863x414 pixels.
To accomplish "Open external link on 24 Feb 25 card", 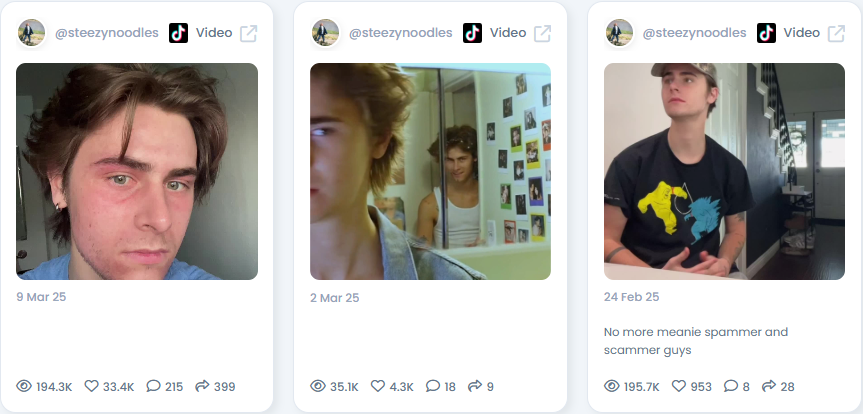I will tap(836, 34).
